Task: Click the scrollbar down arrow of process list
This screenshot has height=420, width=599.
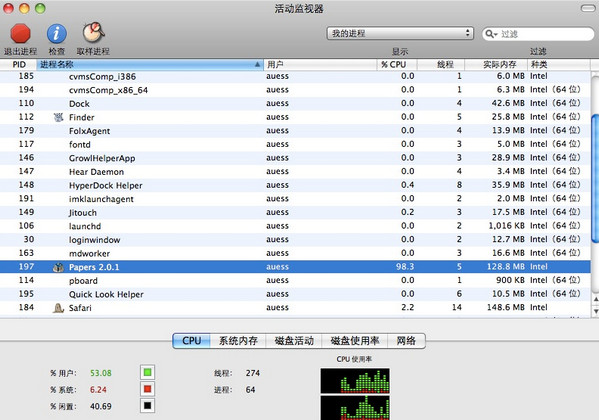Action: (595, 311)
